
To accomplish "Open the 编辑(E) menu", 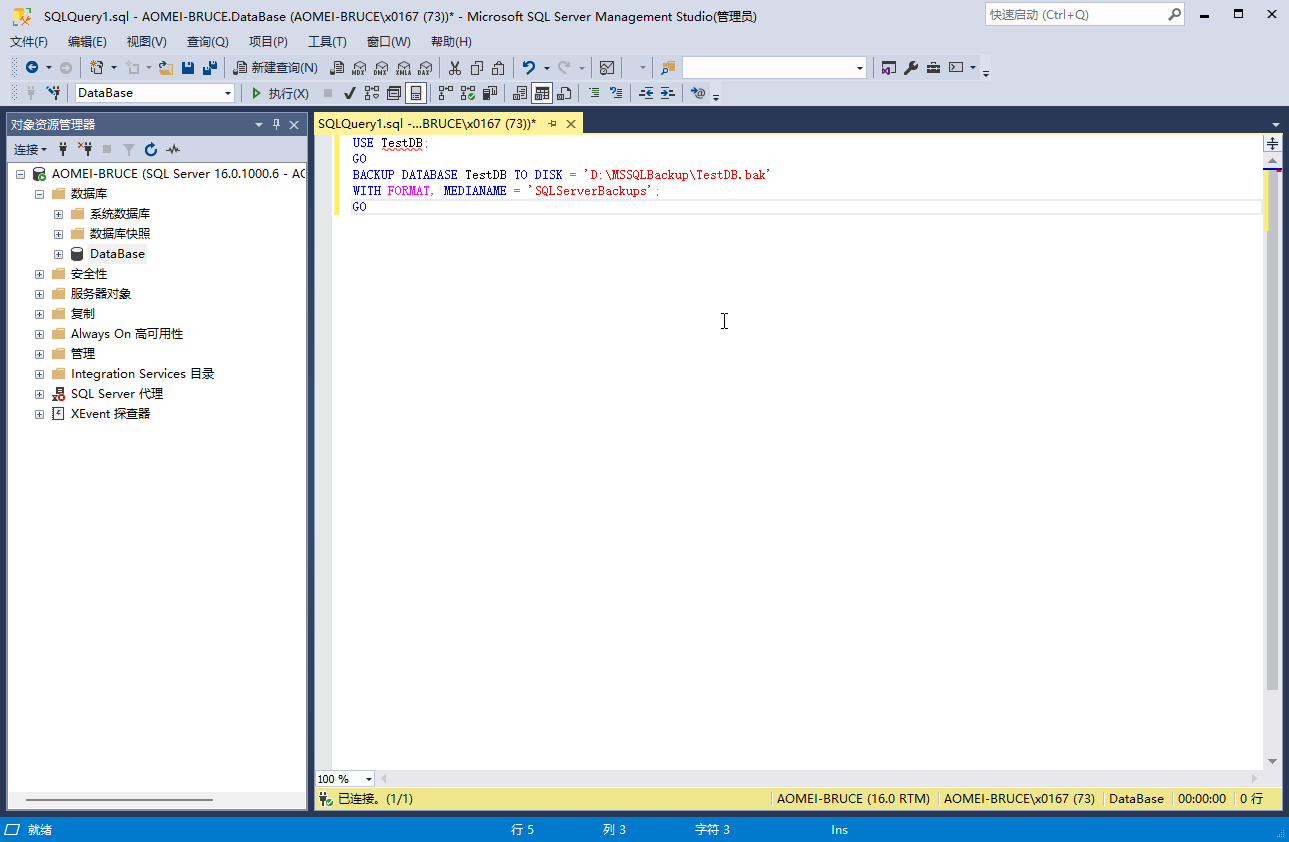I will tap(87, 42).
